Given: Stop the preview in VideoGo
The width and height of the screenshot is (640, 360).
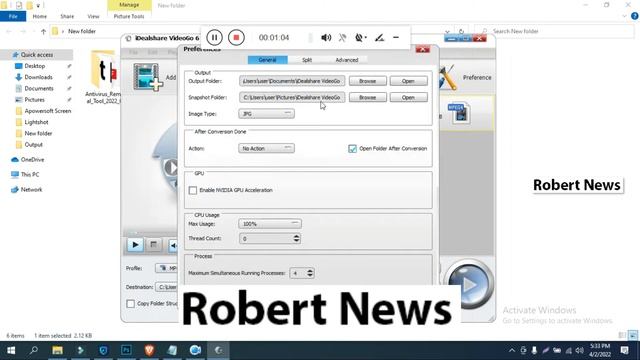Looking at the screenshot, I should pyautogui.click(x=153, y=245).
